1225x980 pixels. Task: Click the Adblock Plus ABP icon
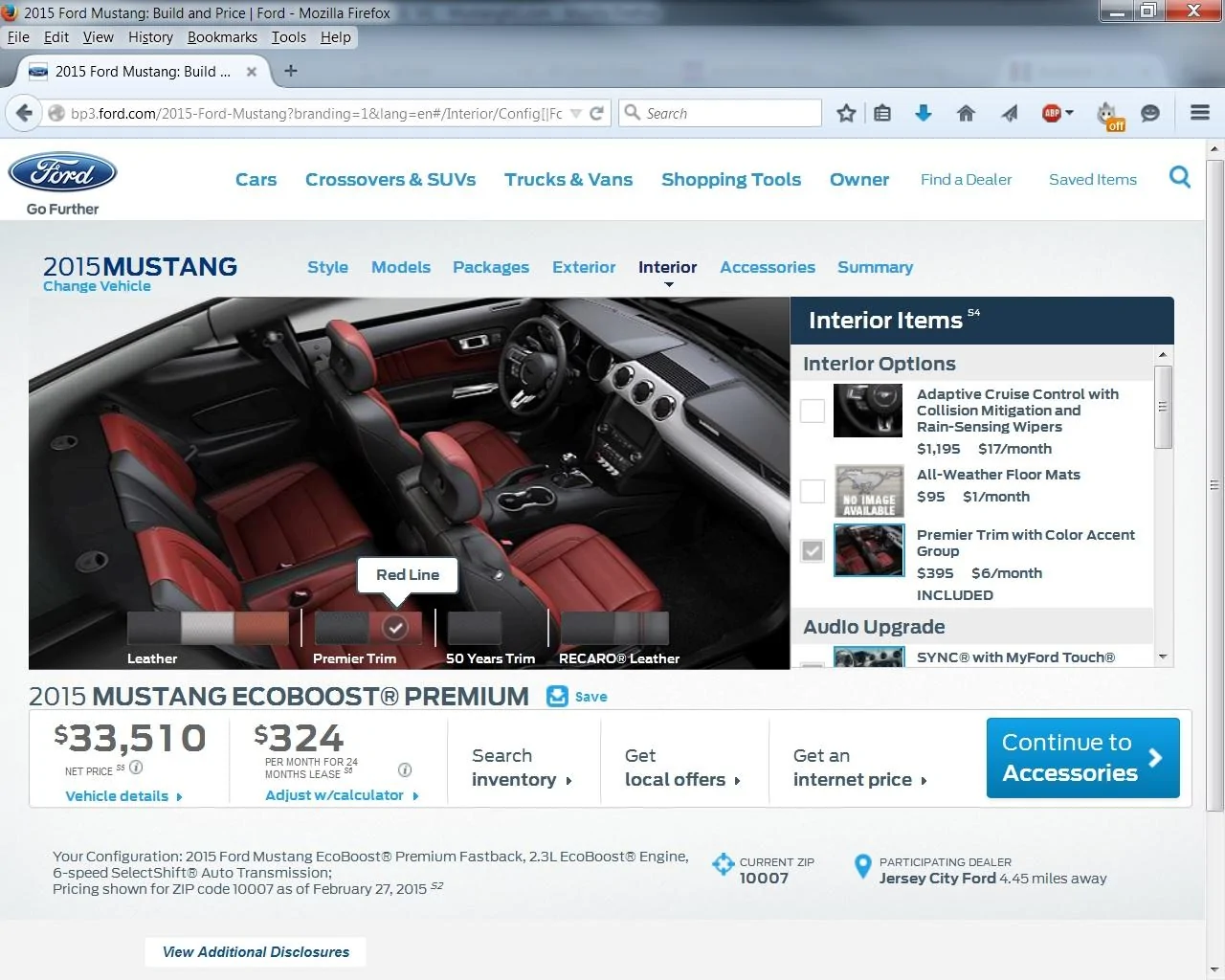(1051, 113)
